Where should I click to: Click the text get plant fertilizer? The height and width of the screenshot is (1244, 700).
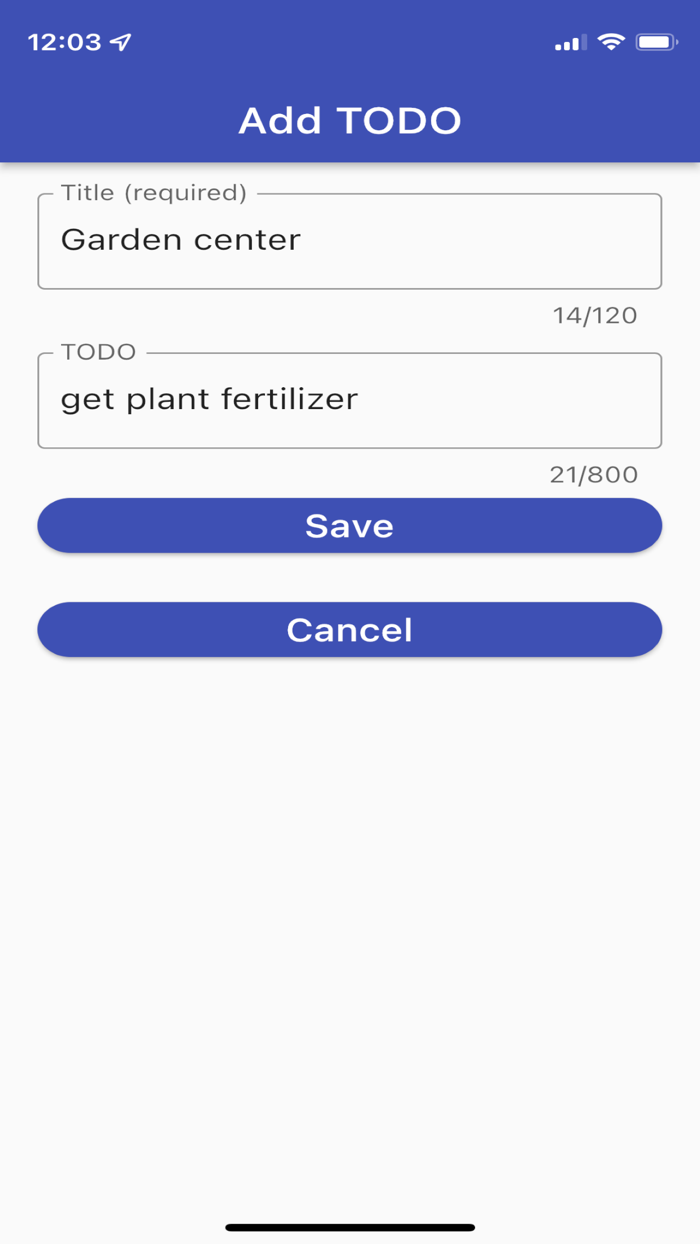(210, 399)
